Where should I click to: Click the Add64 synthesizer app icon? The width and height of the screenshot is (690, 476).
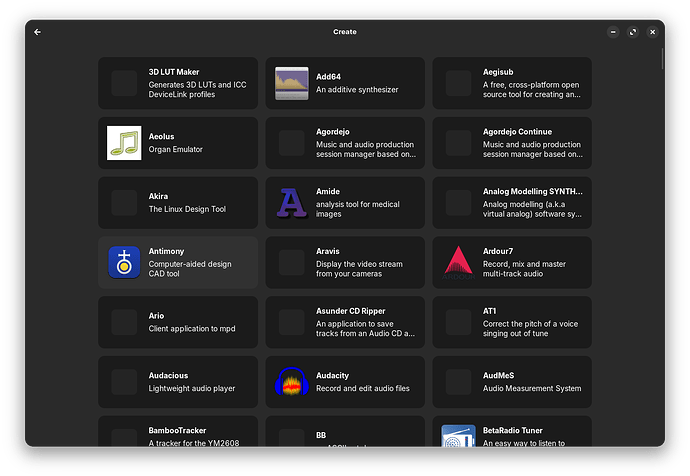coord(291,83)
